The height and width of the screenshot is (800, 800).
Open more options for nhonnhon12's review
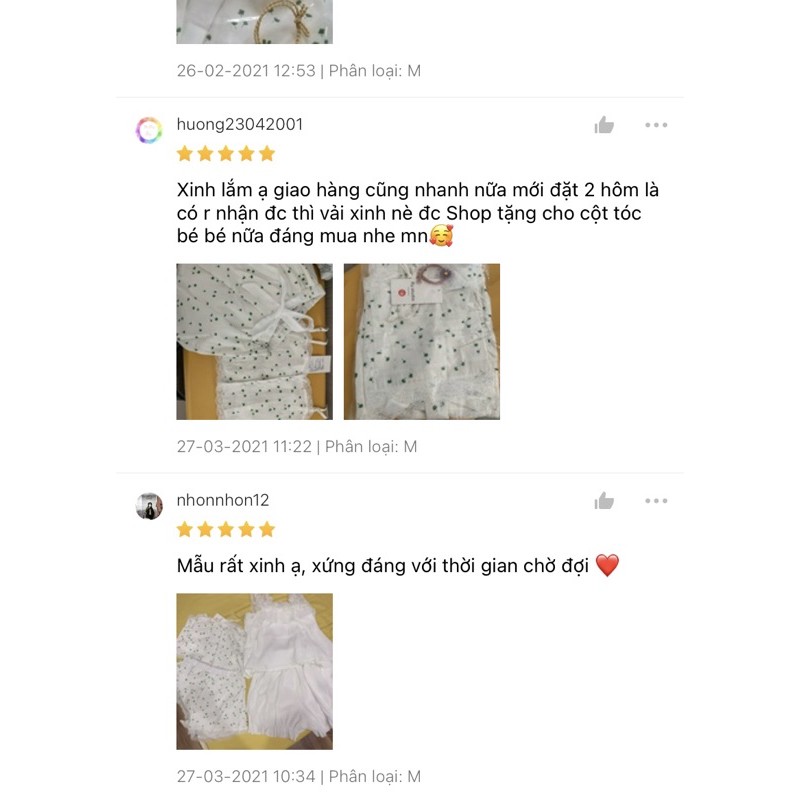point(656,501)
